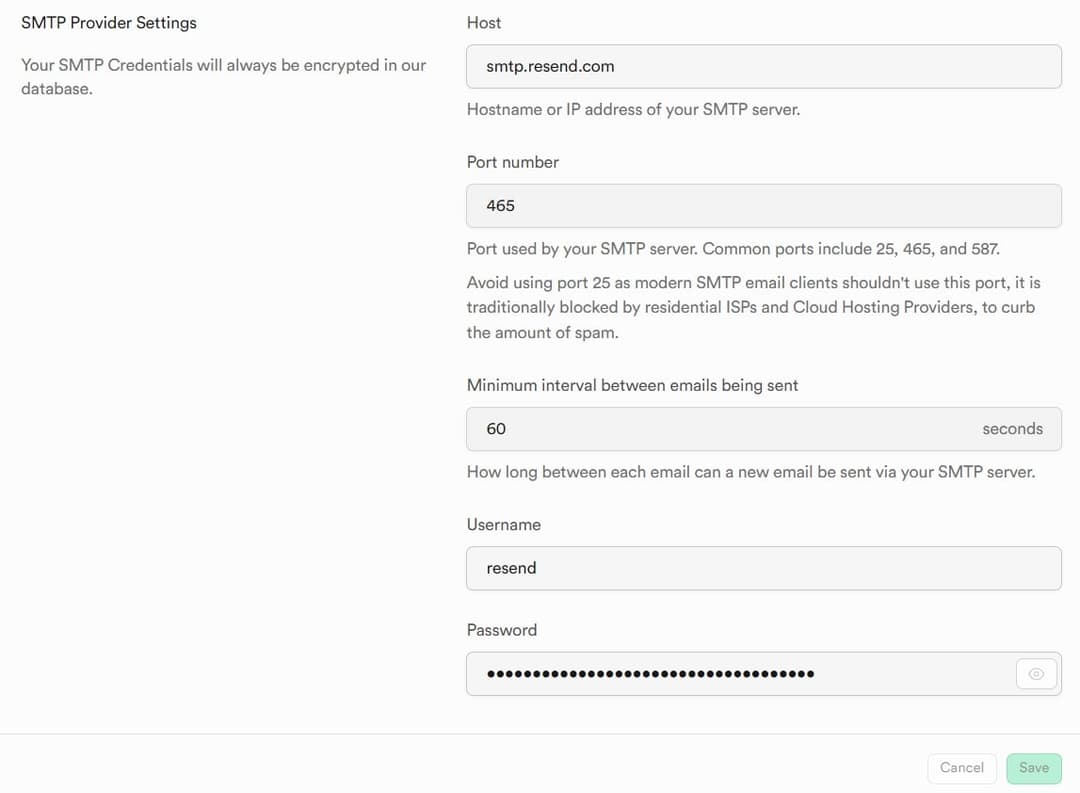Click the Cancel button
This screenshot has width=1080, height=793.
pos(961,767)
